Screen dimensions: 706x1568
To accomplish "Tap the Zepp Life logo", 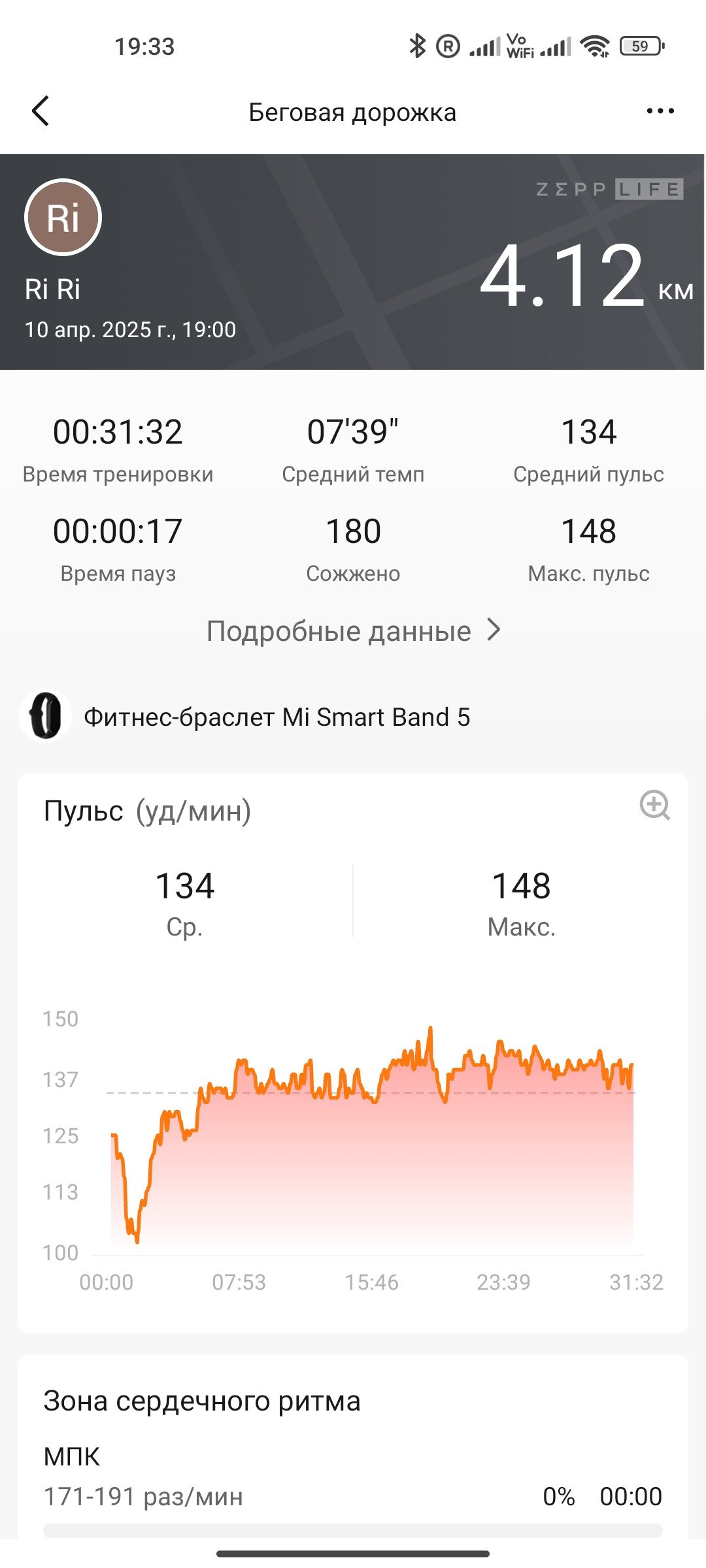I will [609, 189].
